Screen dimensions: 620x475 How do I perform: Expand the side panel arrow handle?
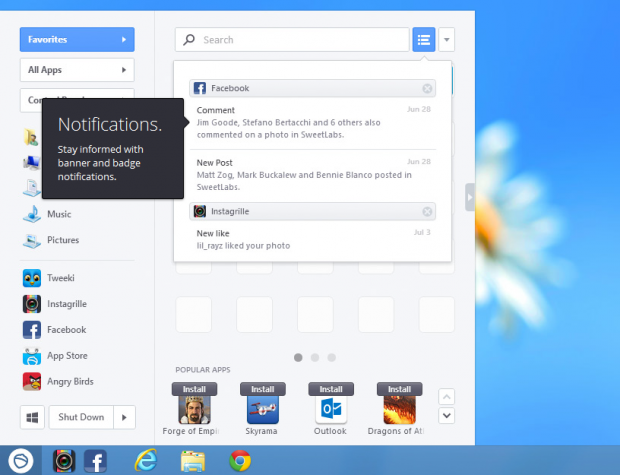tap(470, 197)
